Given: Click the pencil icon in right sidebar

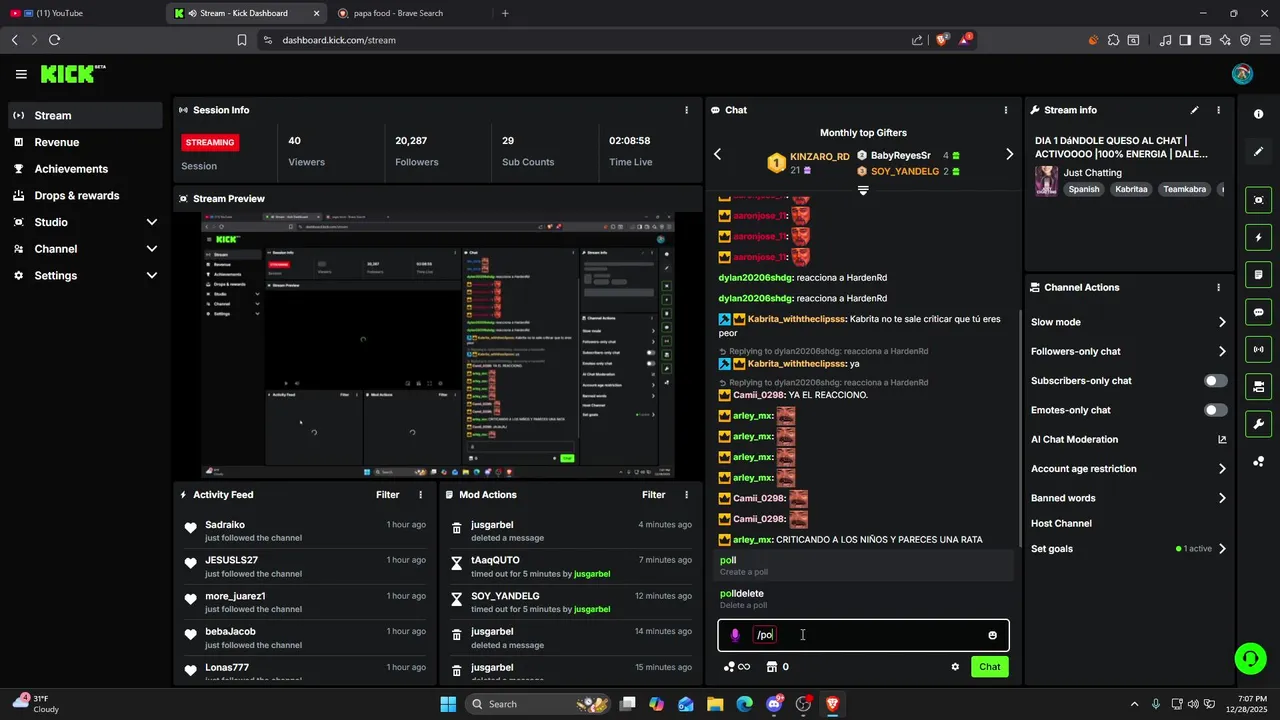Looking at the screenshot, I should 1258,152.
